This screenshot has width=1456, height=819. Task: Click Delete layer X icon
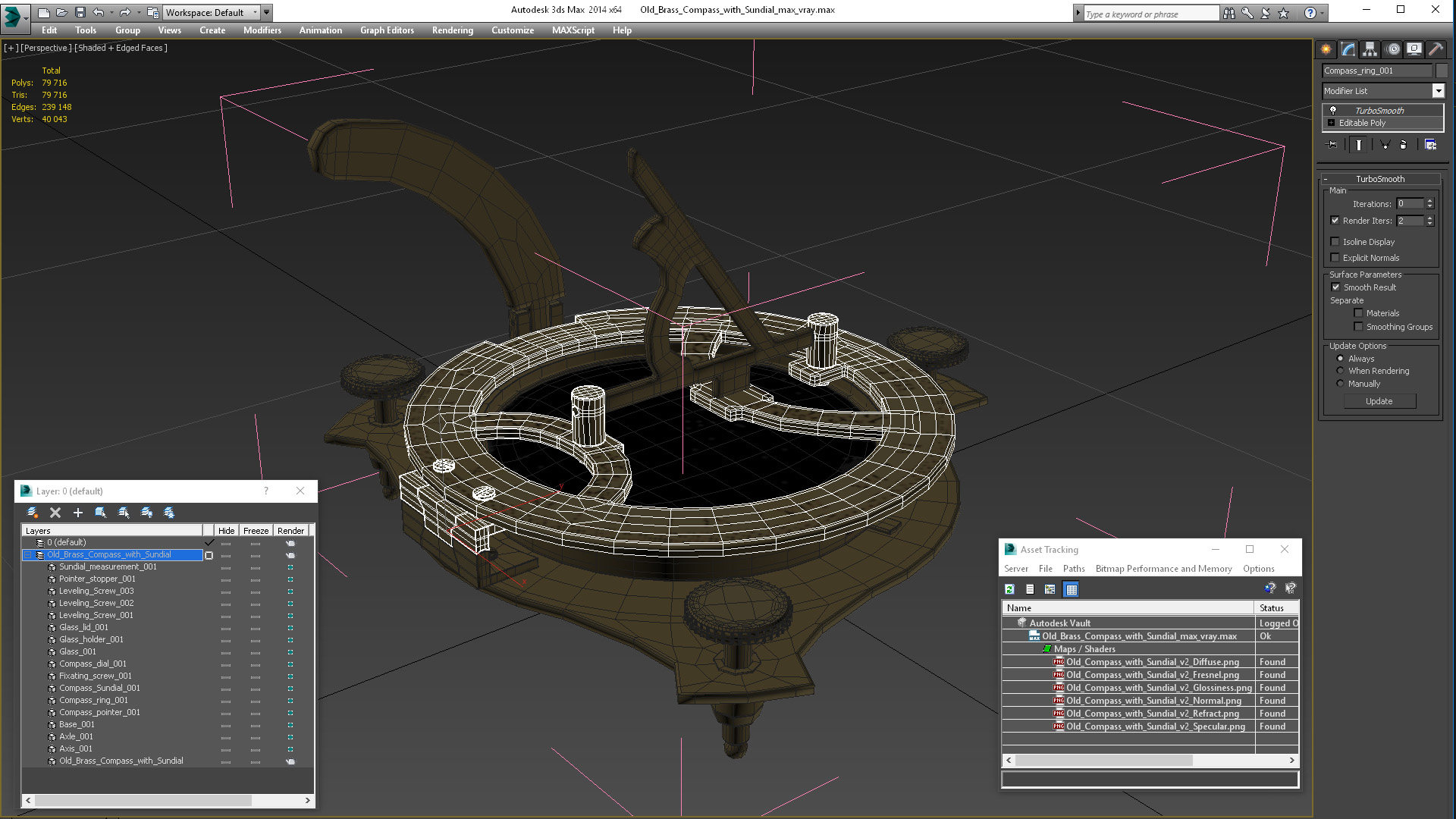coord(55,513)
